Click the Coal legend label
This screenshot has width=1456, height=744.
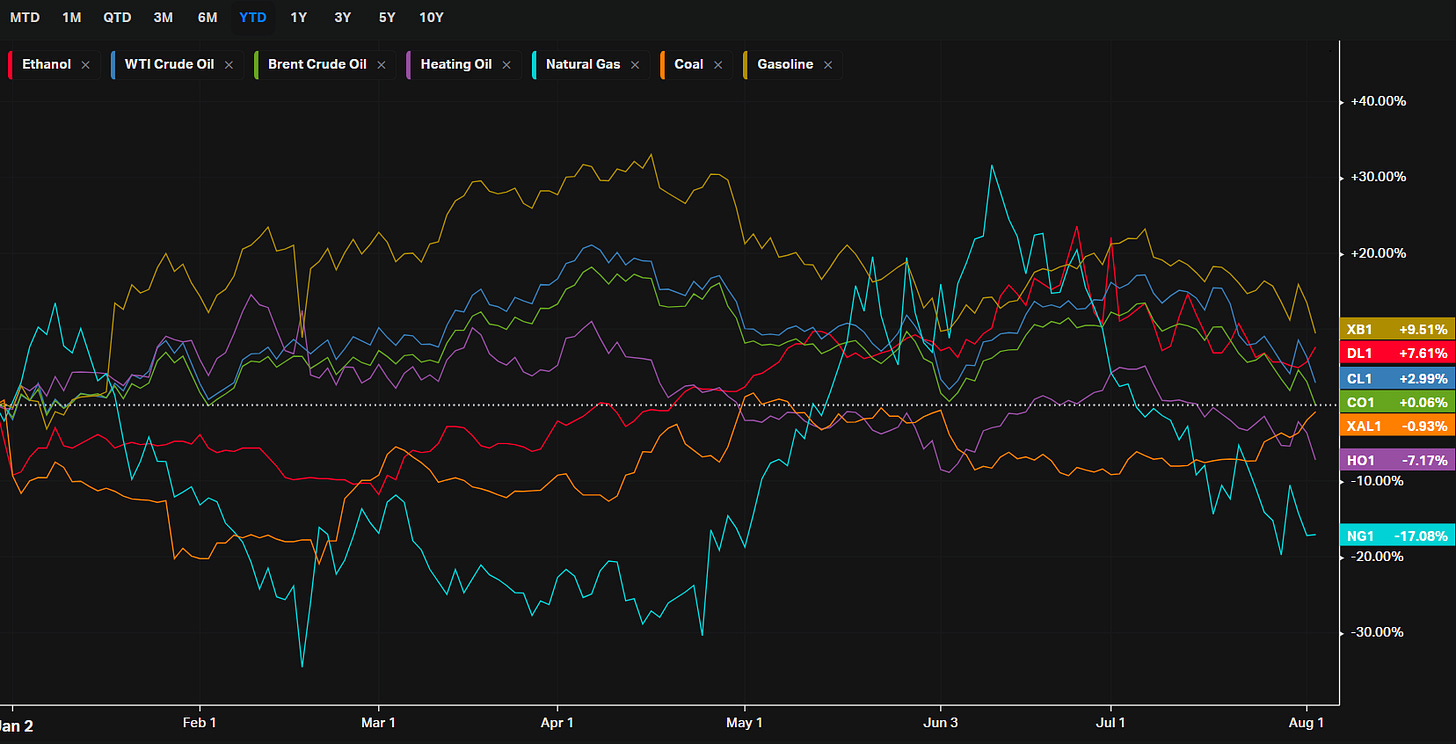tap(689, 65)
